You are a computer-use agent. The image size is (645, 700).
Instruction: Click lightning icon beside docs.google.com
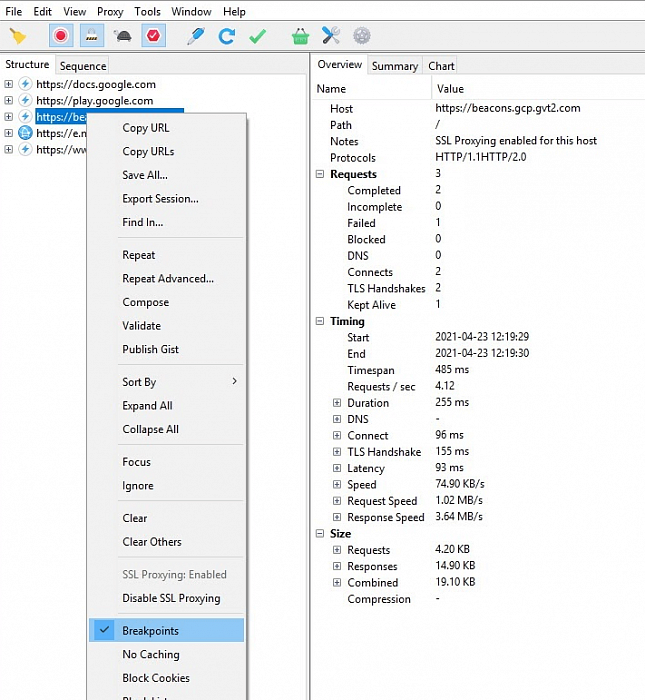tap(25, 84)
